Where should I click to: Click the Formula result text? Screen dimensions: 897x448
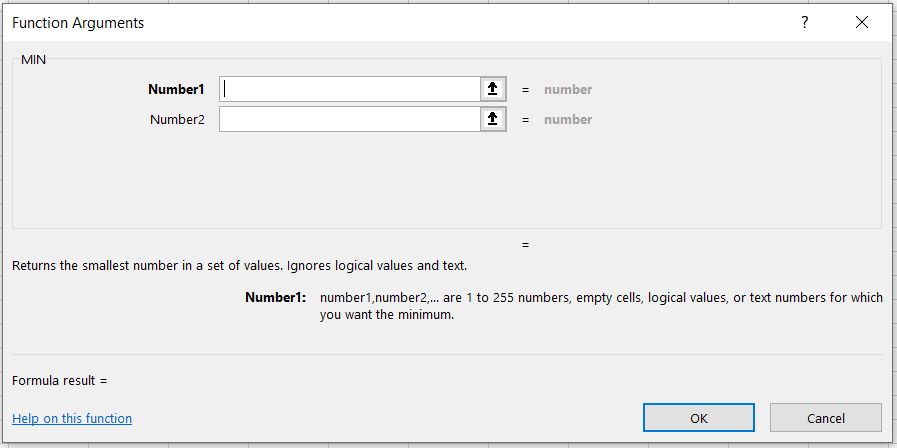(59, 380)
